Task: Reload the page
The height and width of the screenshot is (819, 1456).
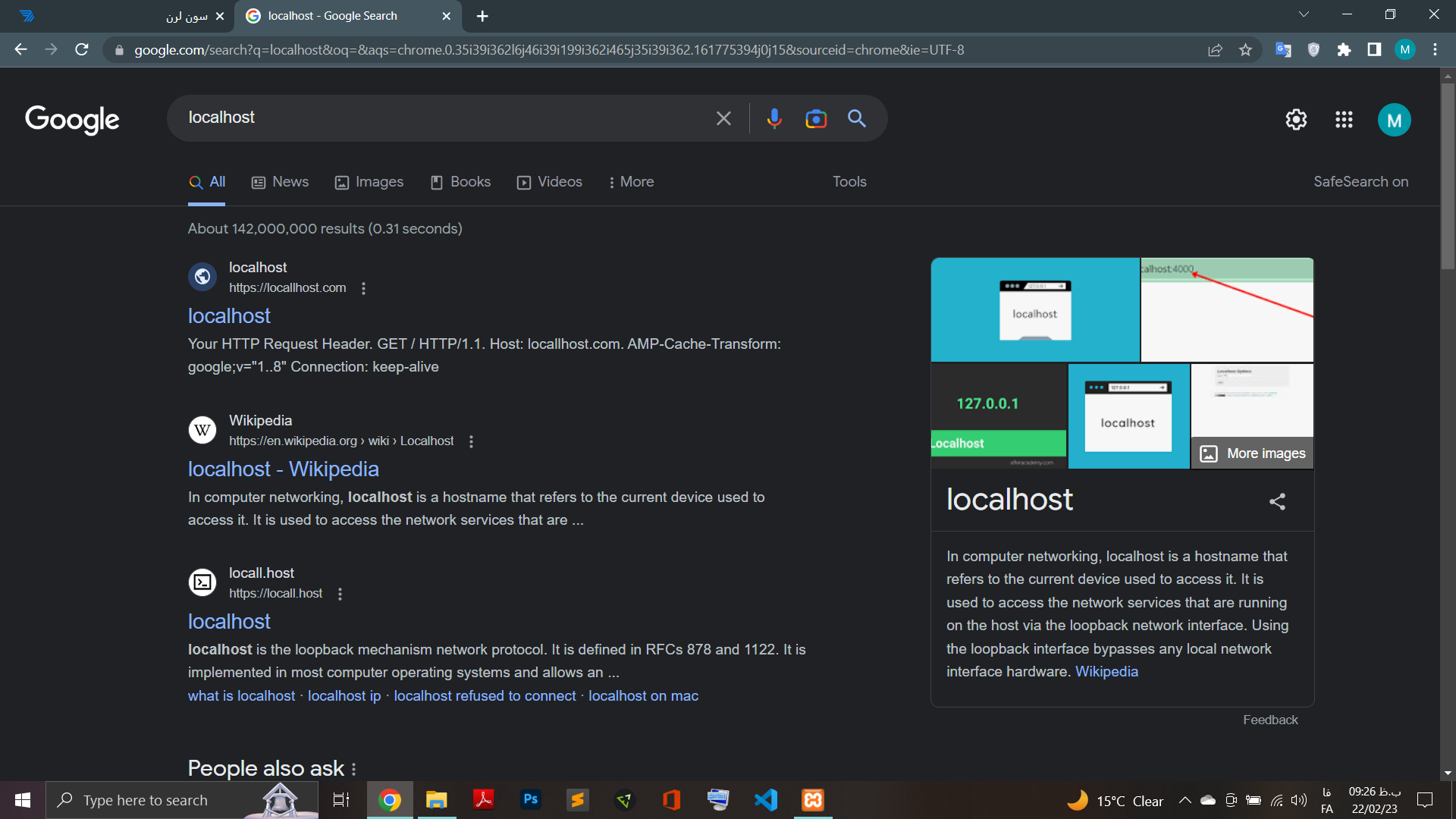Action: point(82,49)
